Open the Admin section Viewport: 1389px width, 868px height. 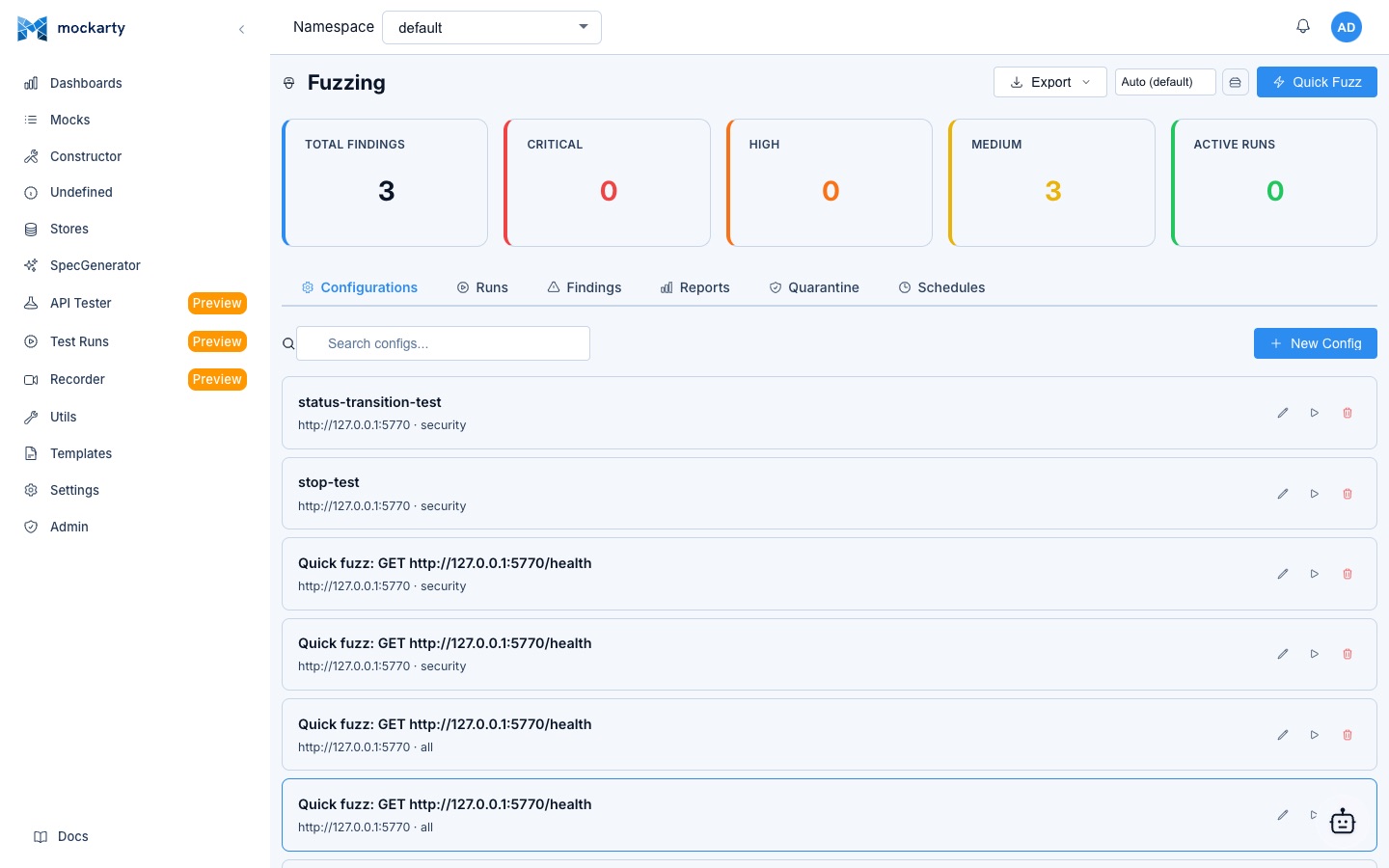coord(69,527)
